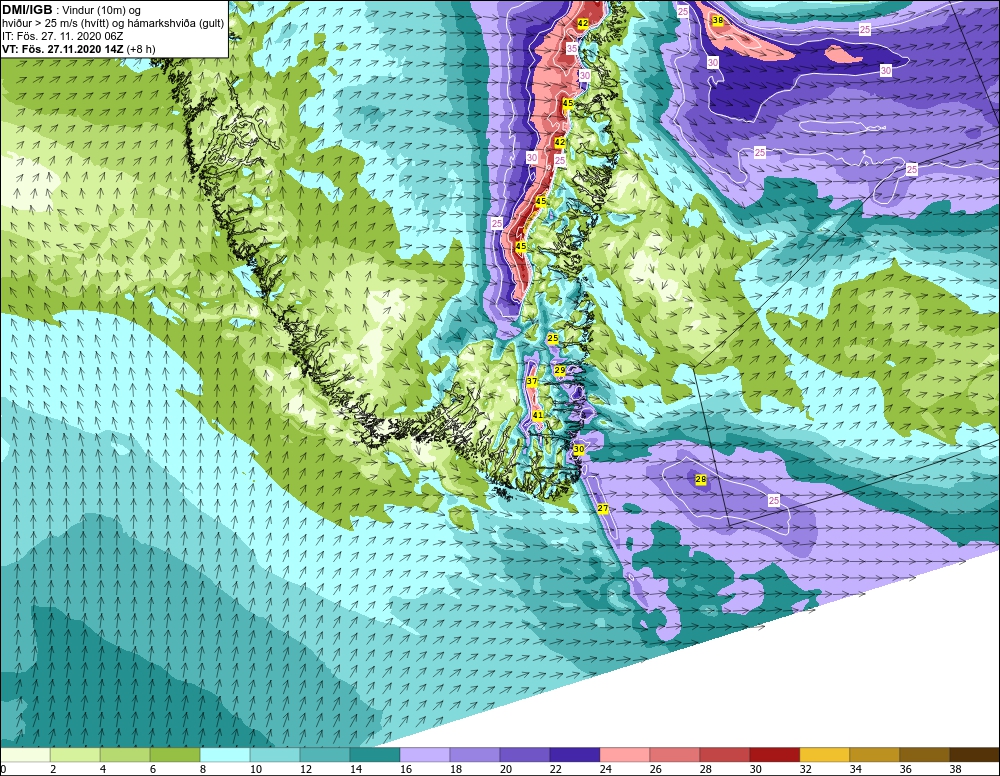Click the topmost yellow 42 gust label
The height and width of the screenshot is (776, 1000).
582,23
